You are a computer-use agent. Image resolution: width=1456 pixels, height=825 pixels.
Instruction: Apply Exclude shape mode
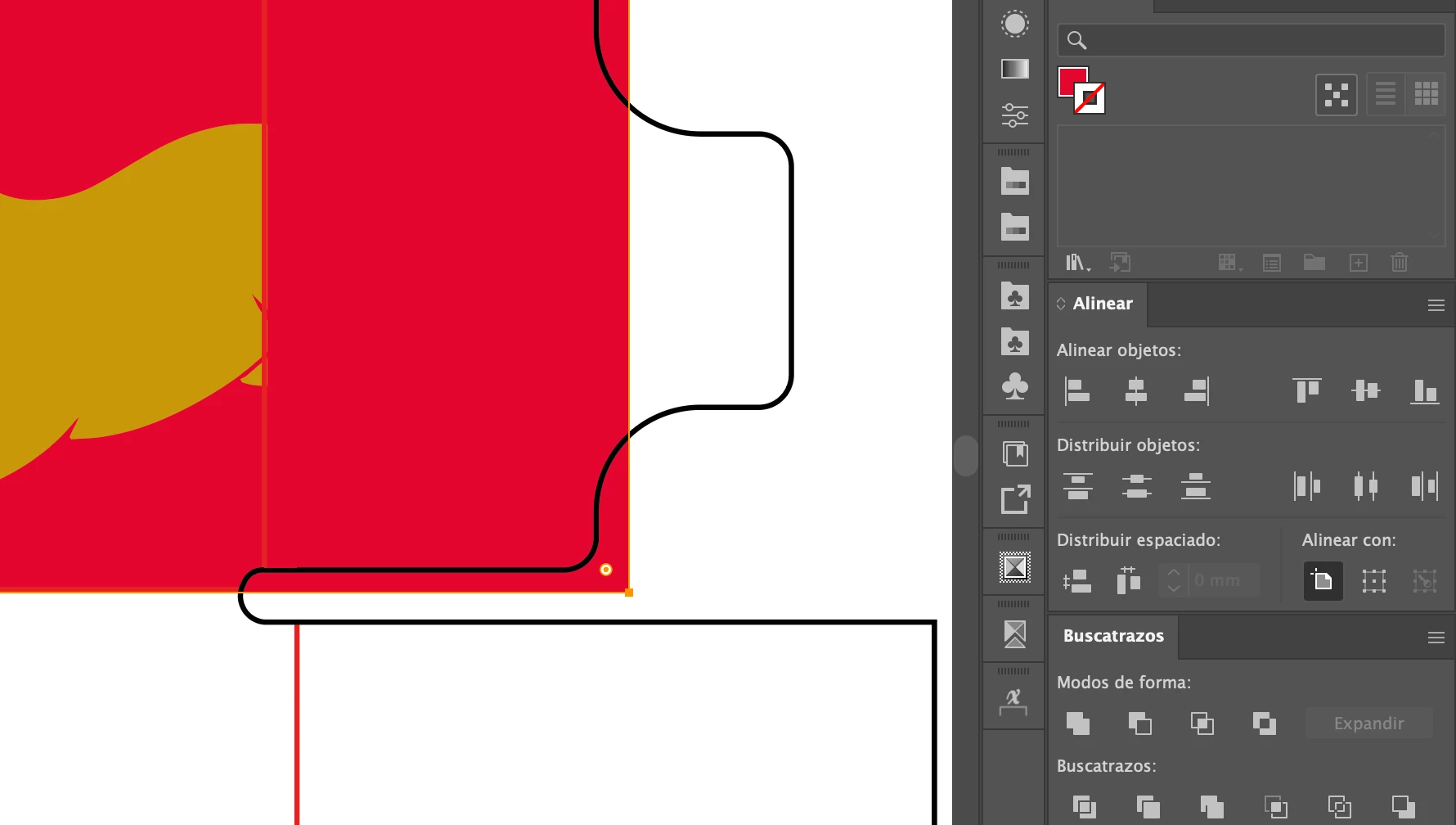coord(1264,724)
